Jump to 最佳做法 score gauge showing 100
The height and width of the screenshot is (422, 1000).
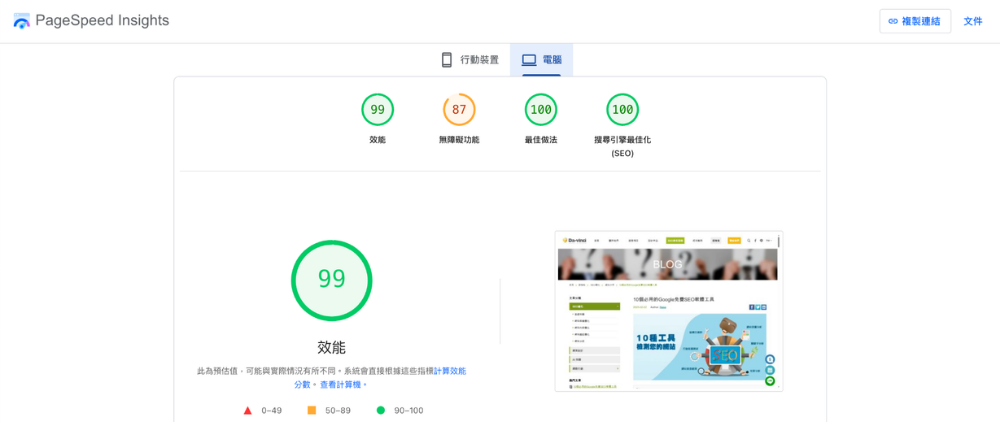tap(541, 110)
